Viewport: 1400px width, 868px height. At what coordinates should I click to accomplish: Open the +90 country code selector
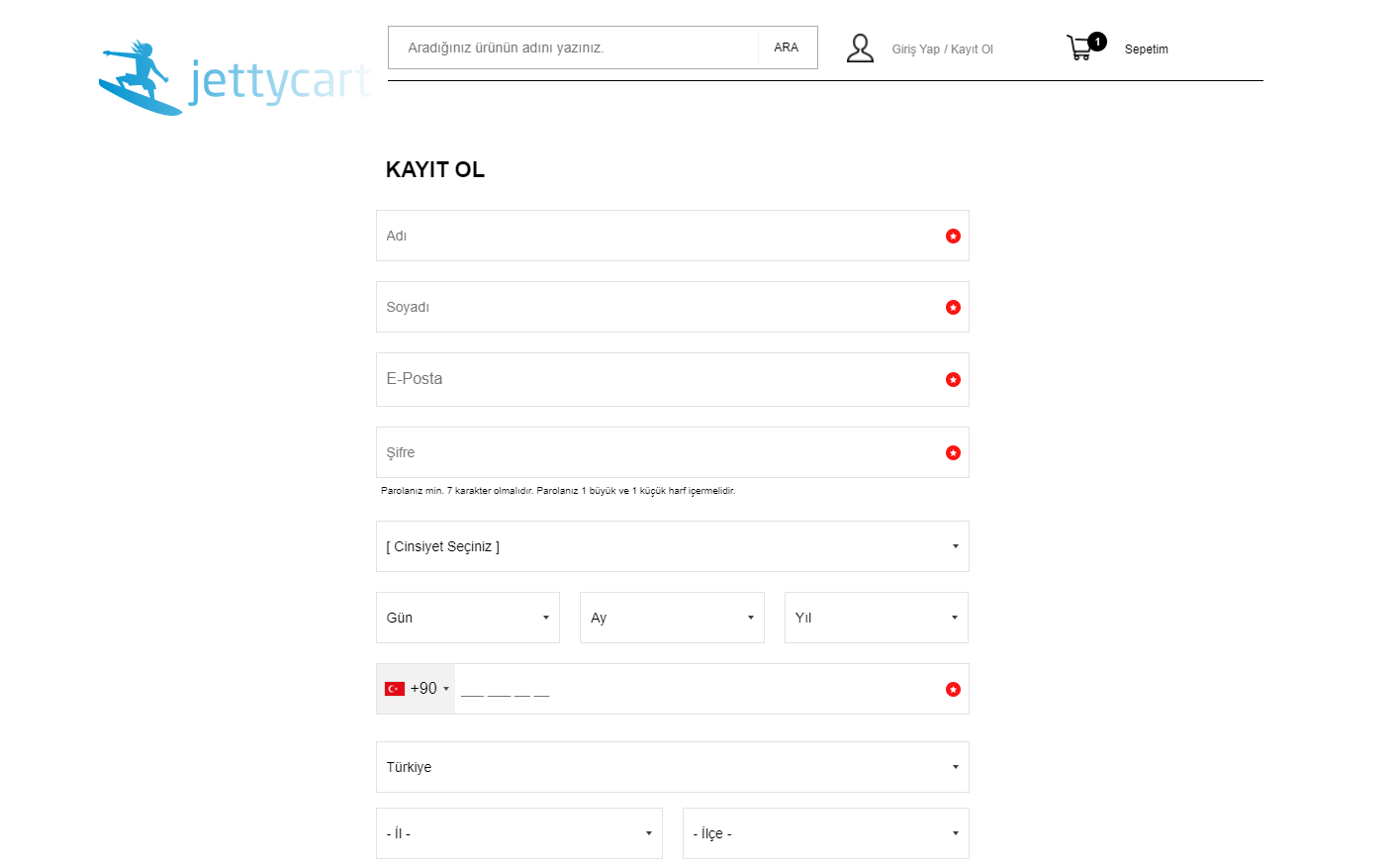coord(417,689)
